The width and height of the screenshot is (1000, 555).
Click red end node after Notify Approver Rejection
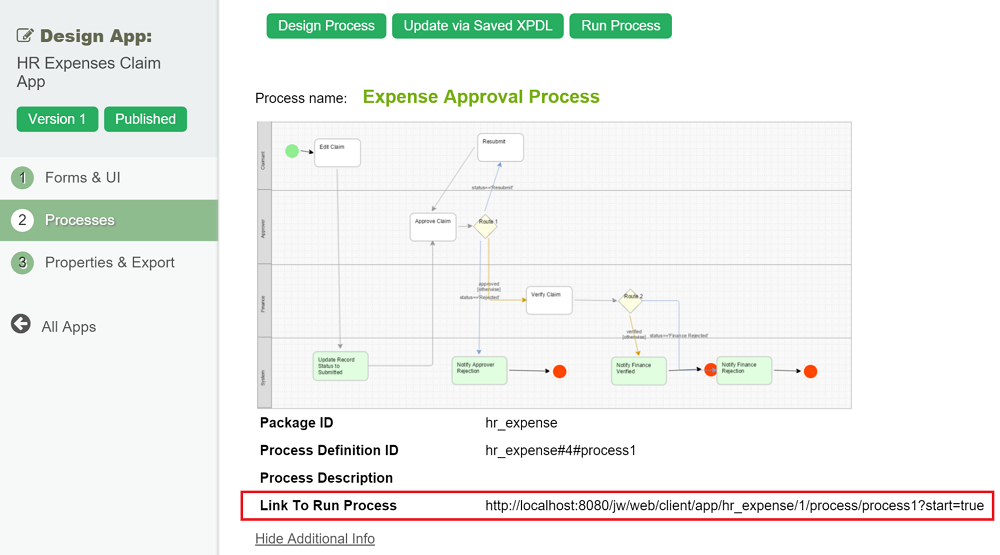(560, 371)
